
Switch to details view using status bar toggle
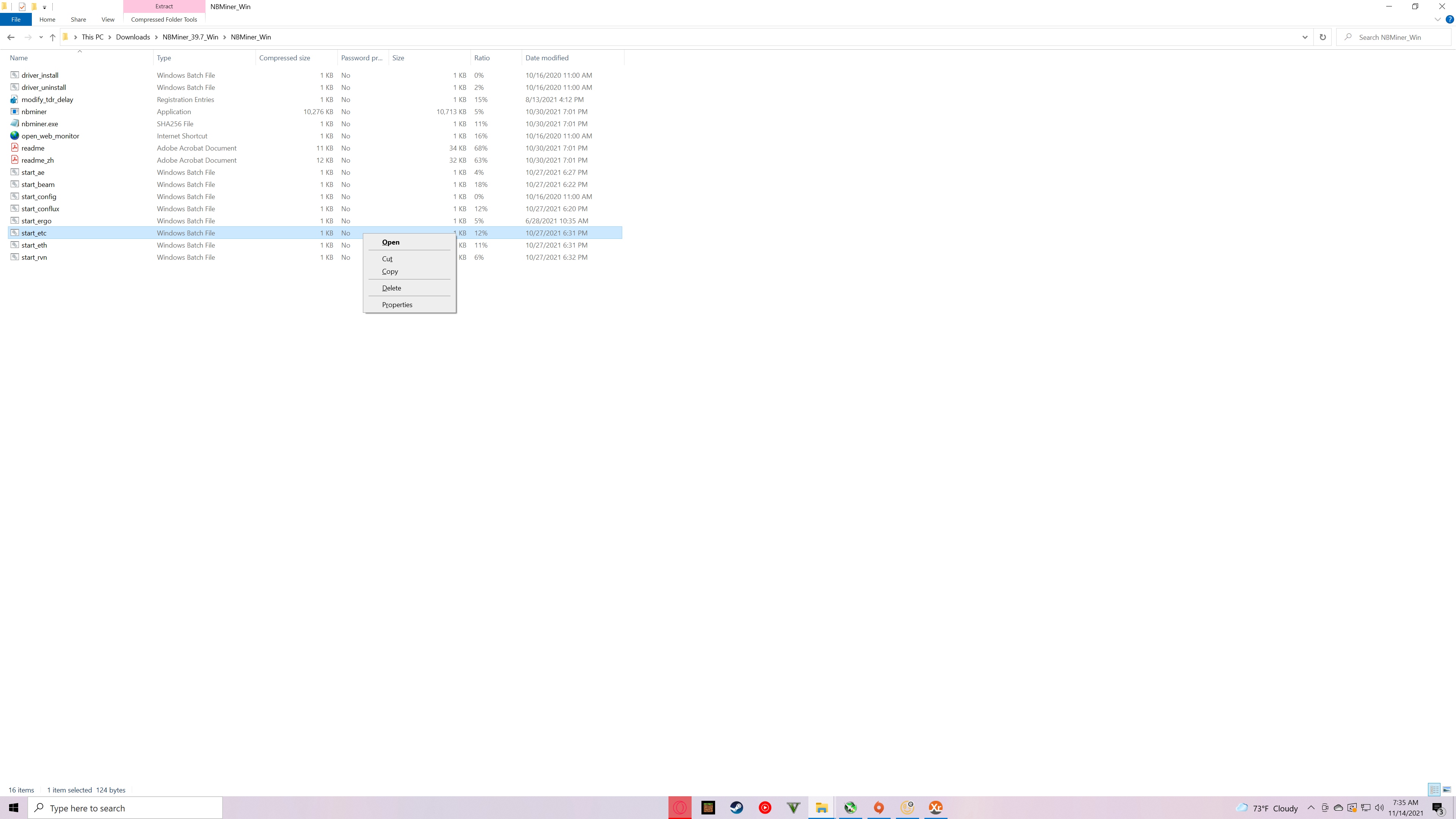(1434, 789)
